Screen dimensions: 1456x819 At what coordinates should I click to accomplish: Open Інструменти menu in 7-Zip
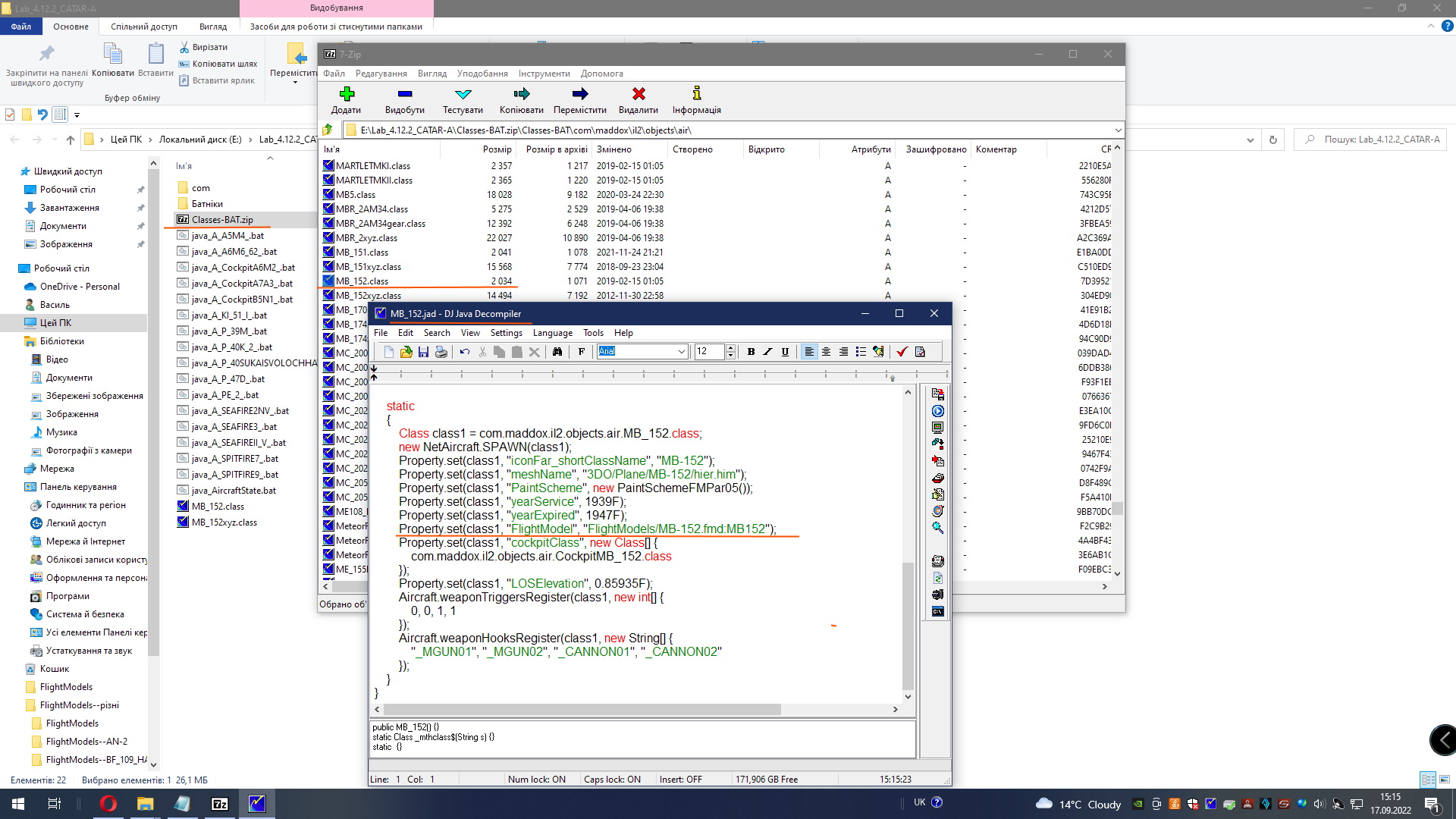coord(544,74)
